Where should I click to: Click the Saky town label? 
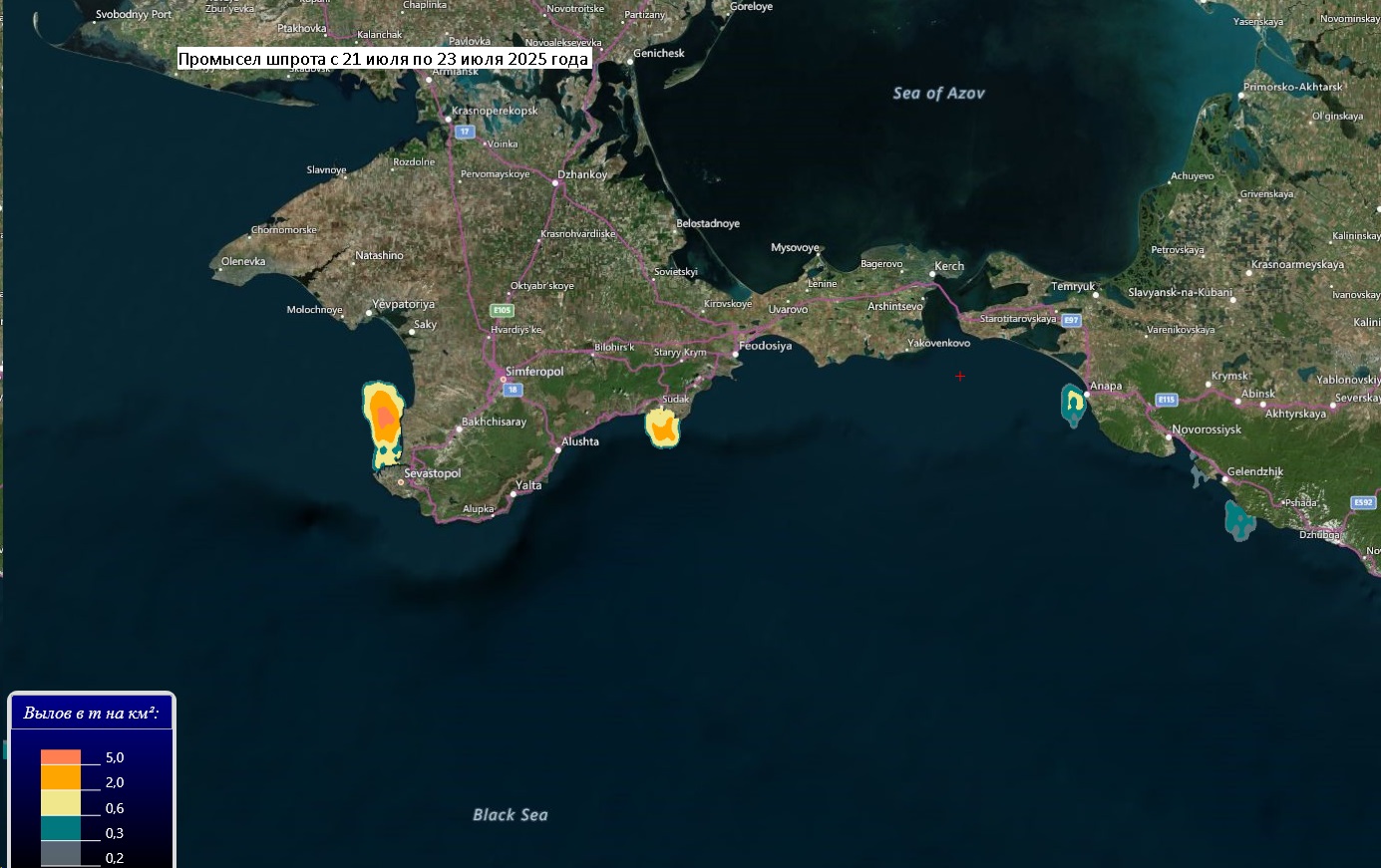coord(425,324)
